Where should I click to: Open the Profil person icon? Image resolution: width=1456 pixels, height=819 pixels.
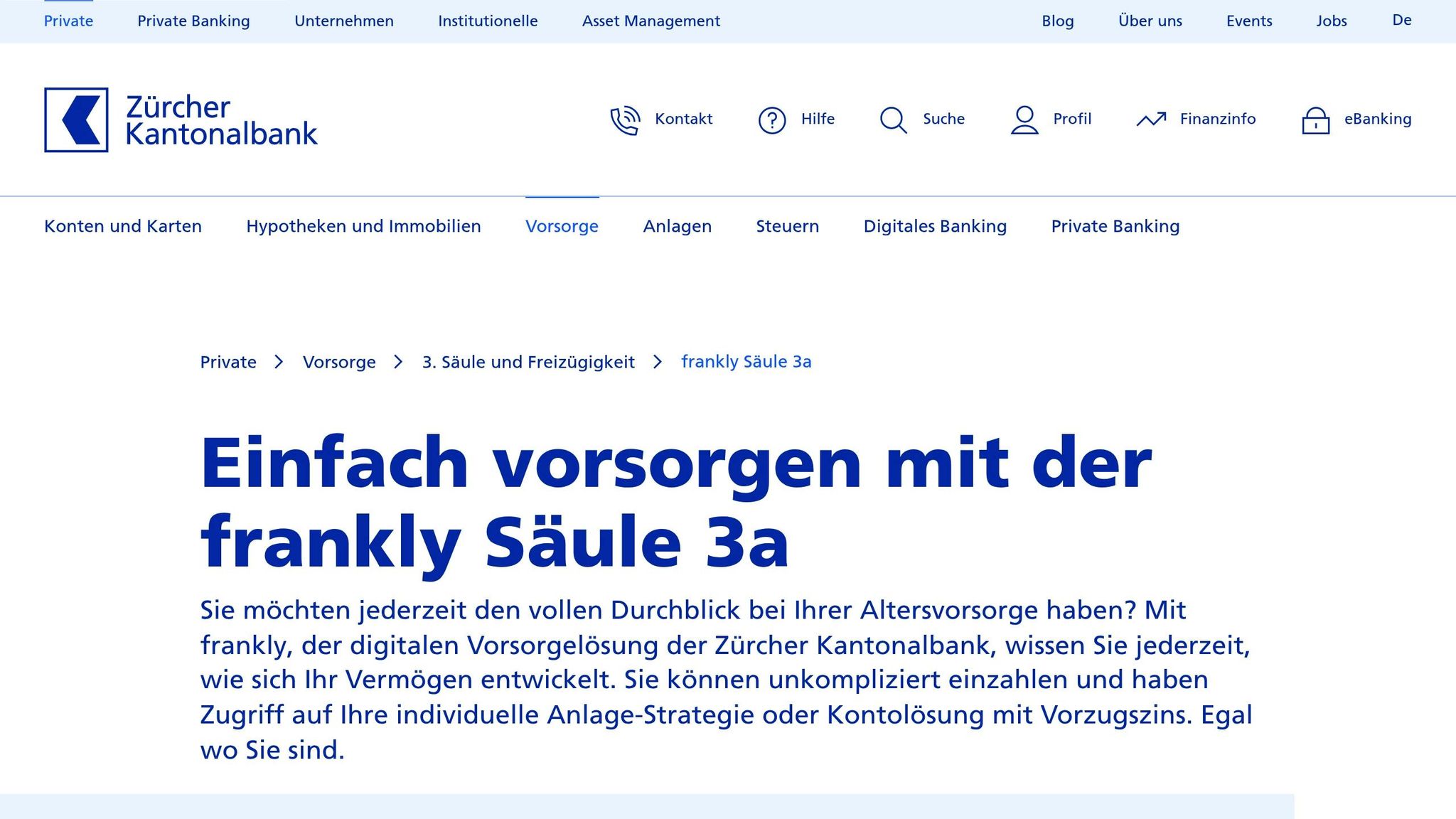[1024, 120]
